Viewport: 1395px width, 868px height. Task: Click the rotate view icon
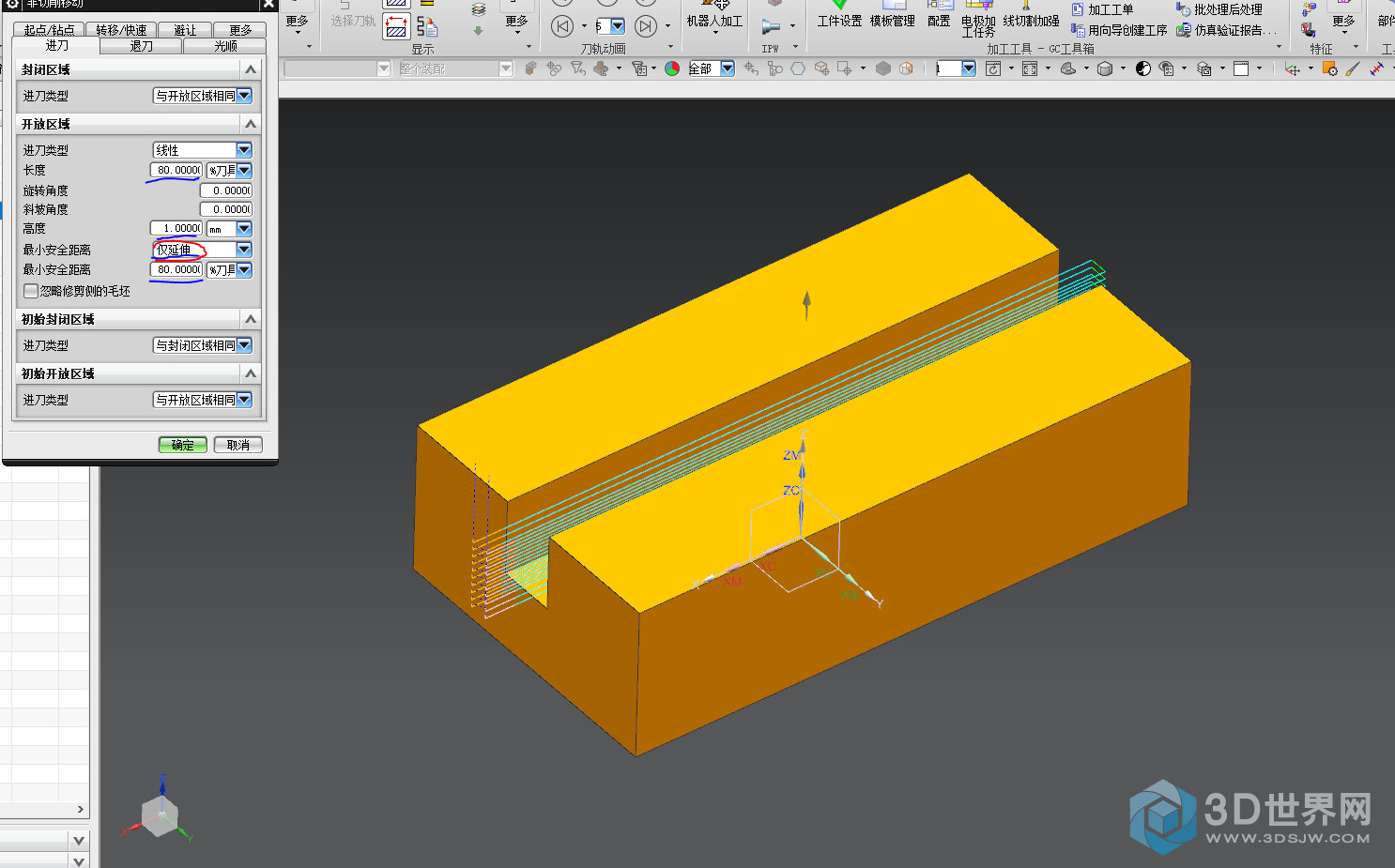coord(993,69)
